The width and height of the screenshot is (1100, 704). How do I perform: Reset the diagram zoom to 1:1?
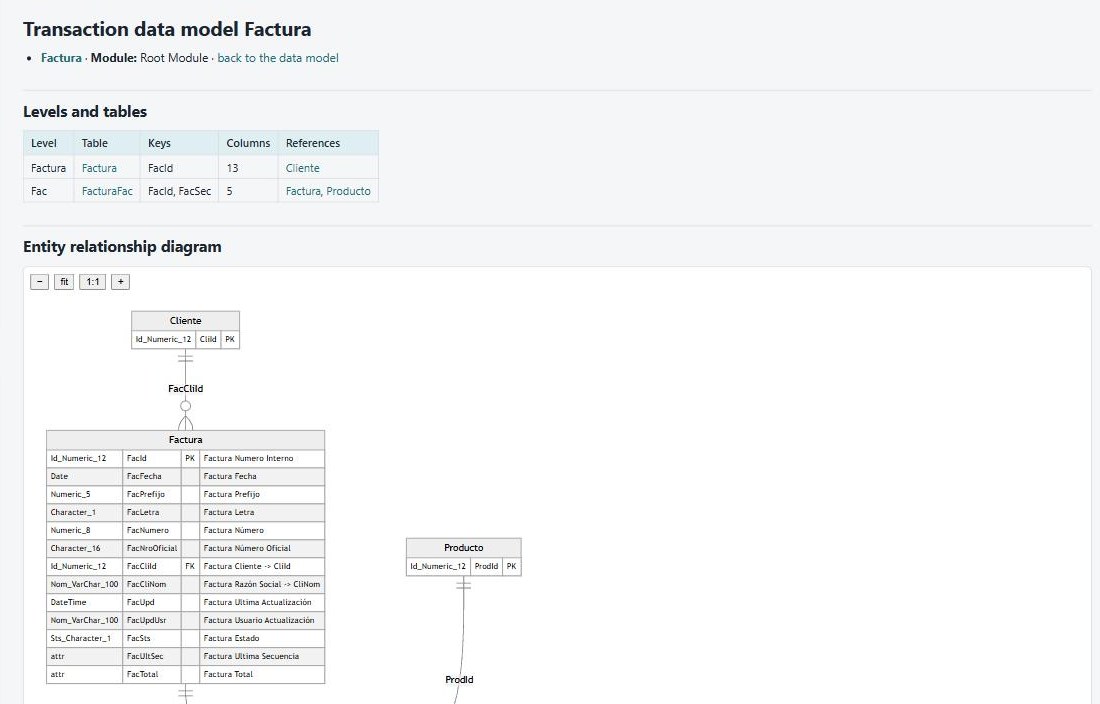93,282
